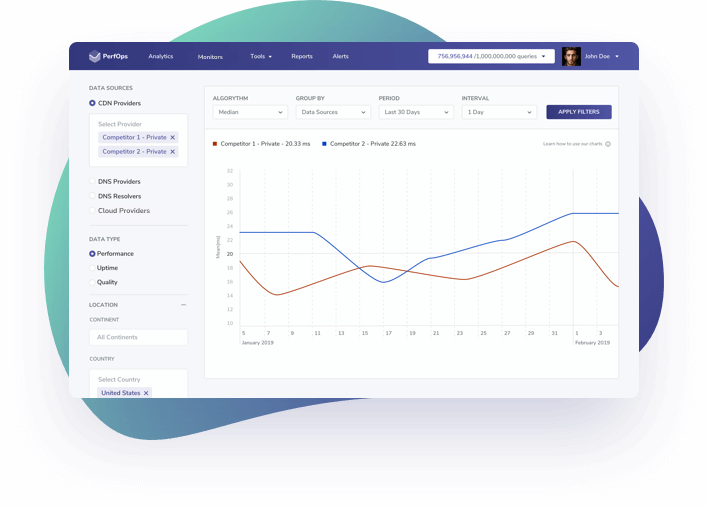Open Interval 1 Day dropdown
Screen dimensions: 708x507
(x=499, y=112)
